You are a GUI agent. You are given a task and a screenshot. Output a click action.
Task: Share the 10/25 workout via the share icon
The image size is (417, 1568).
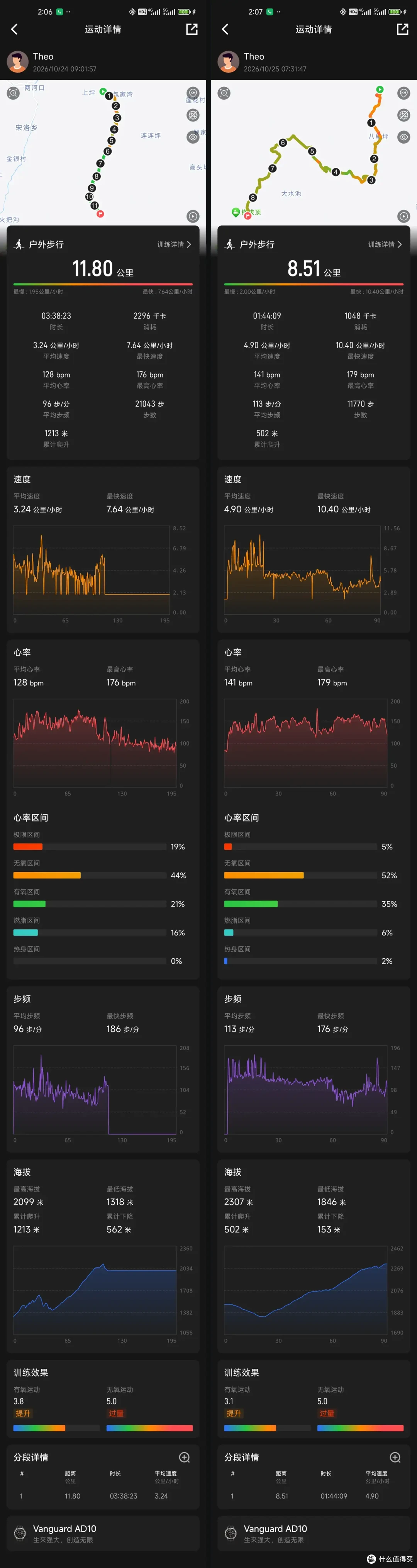402,29
